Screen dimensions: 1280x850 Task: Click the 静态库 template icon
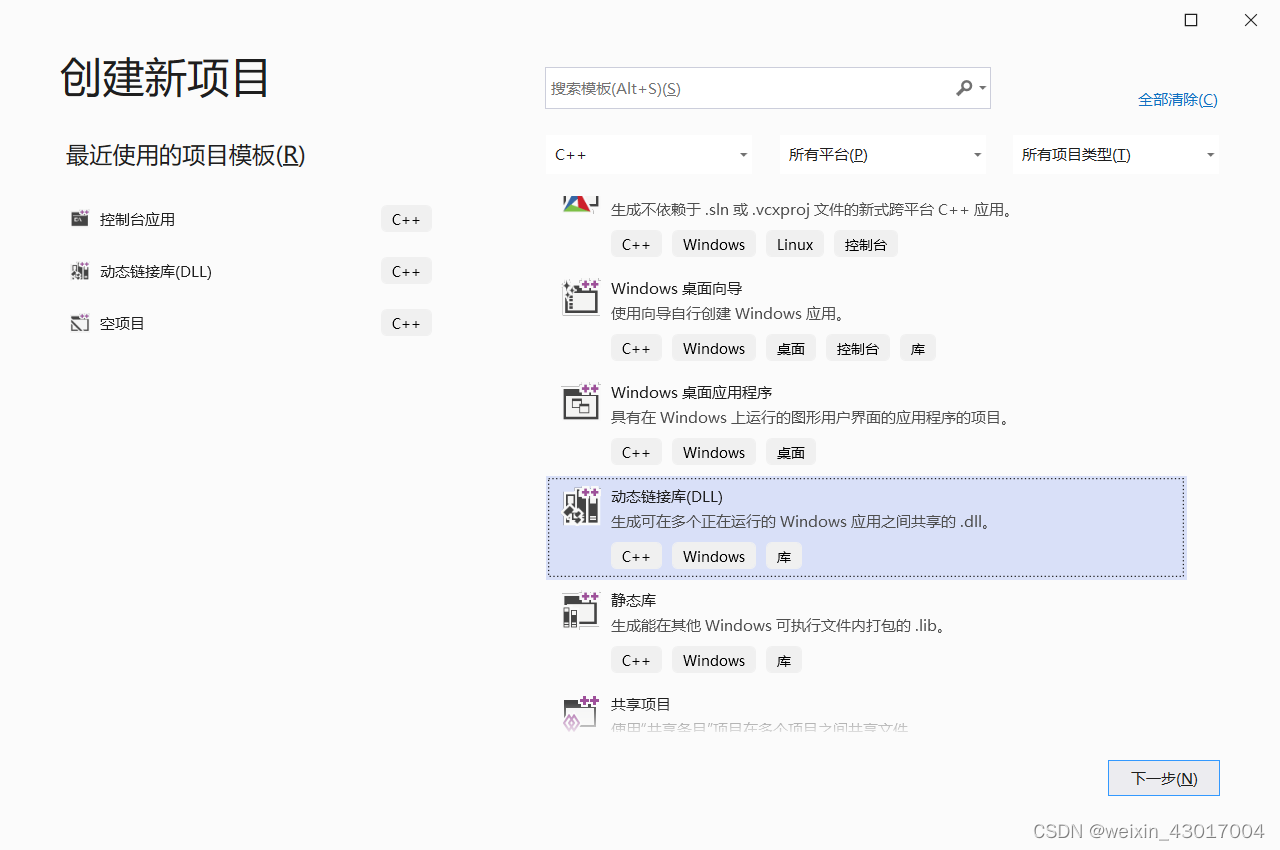pyautogui.click(x=581, y=610)
